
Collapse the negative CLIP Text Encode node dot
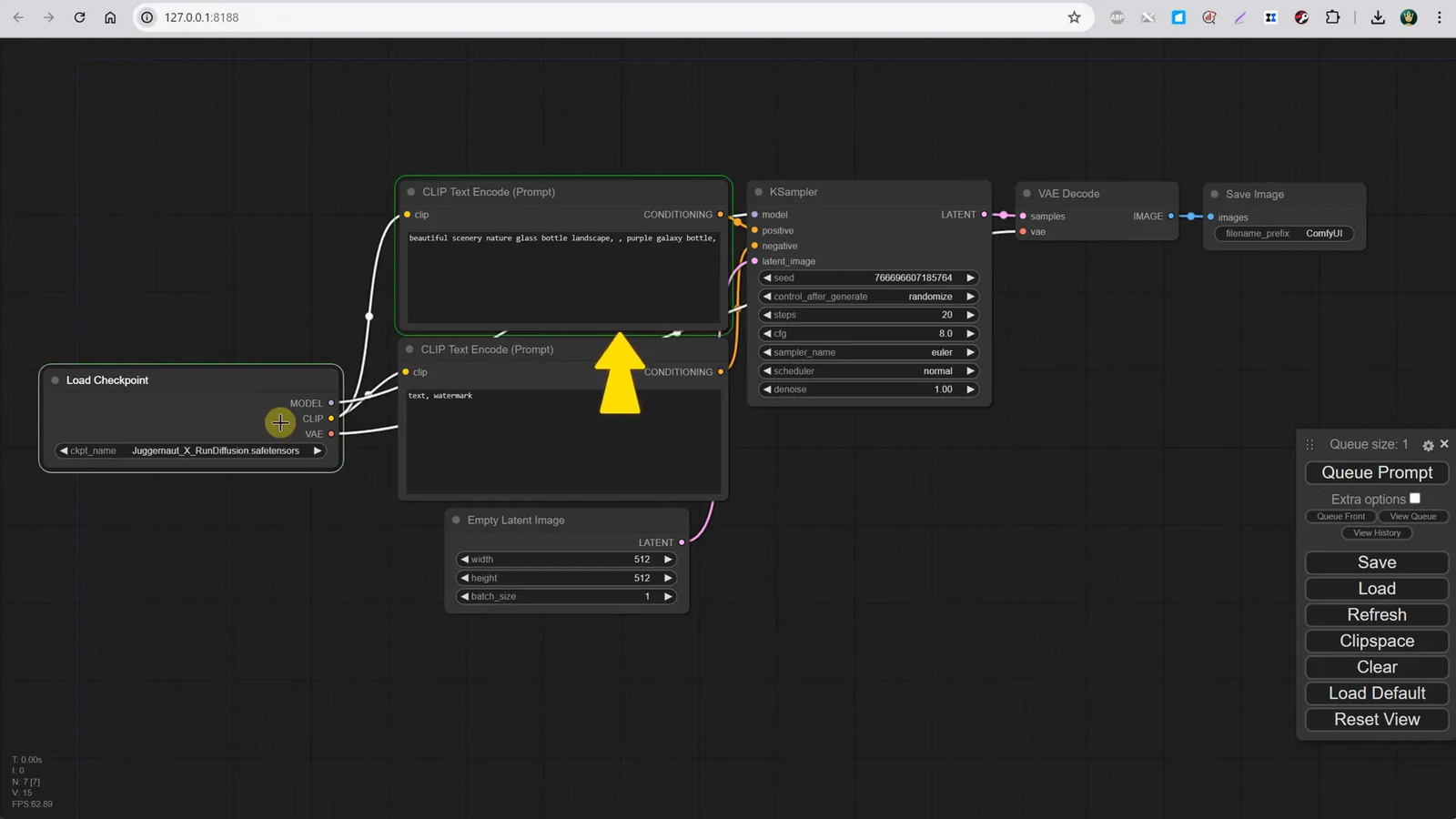(x=409, y=349)
